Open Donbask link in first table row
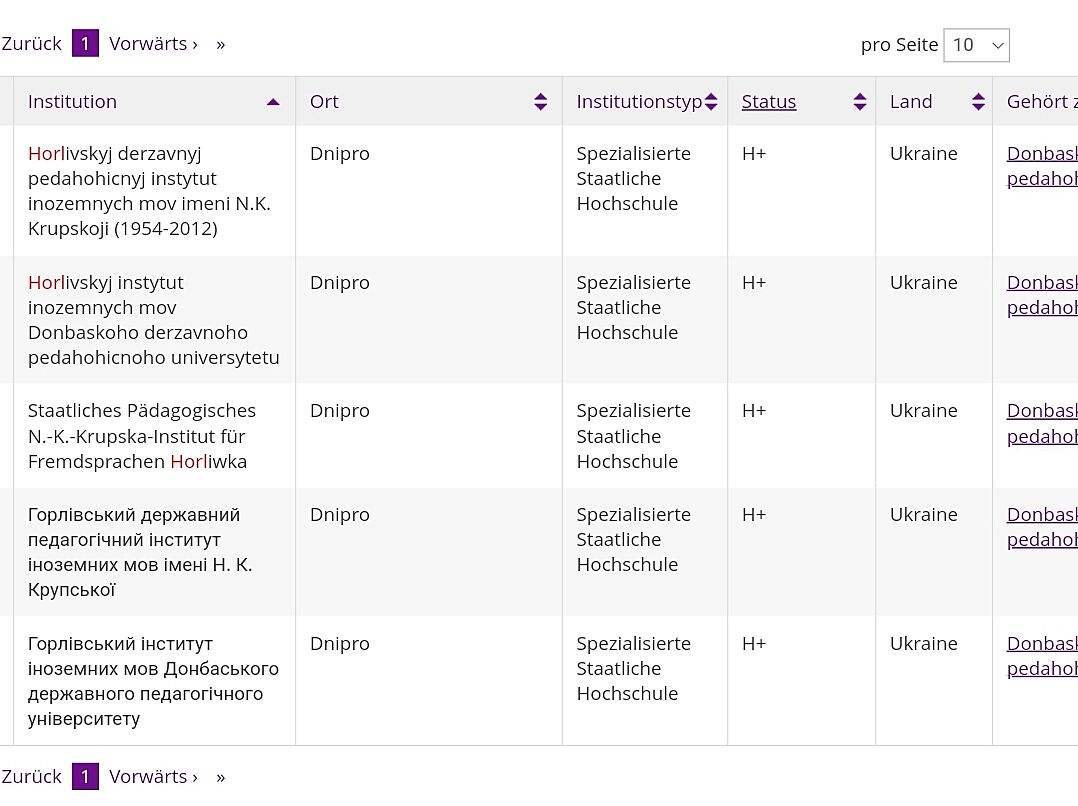This screenshot has width=1078, height=806. pyautogui.click(x=1041, y=154)
